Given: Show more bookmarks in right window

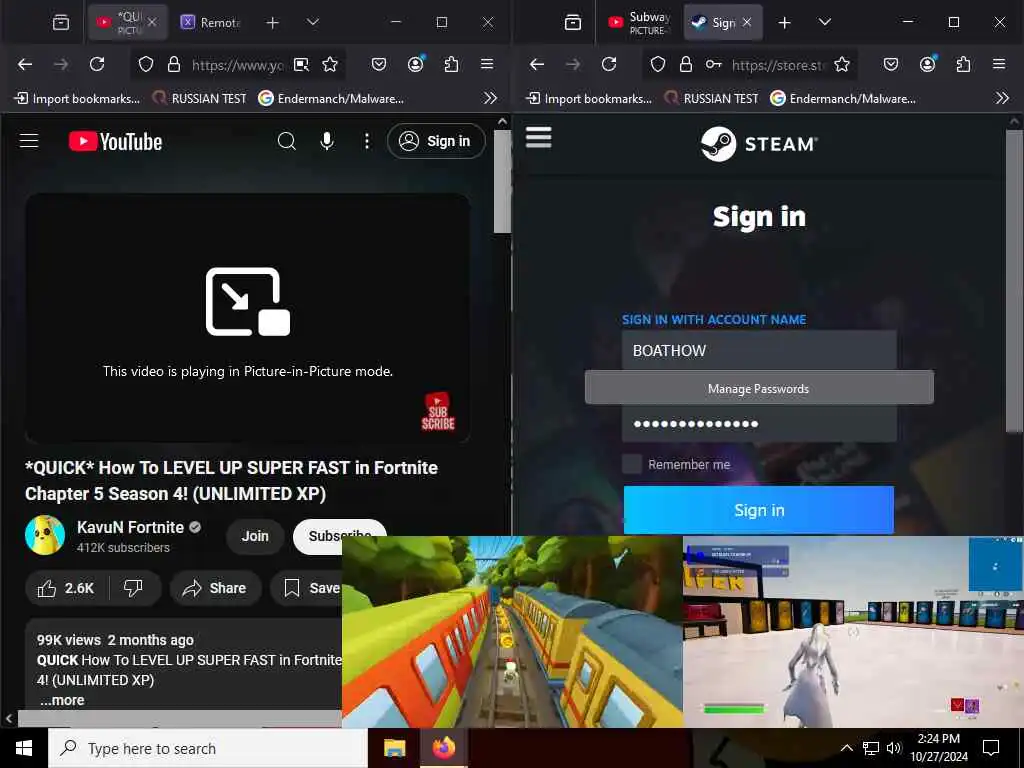Looking at the screenshot, I should click(x=1002, y=99).
